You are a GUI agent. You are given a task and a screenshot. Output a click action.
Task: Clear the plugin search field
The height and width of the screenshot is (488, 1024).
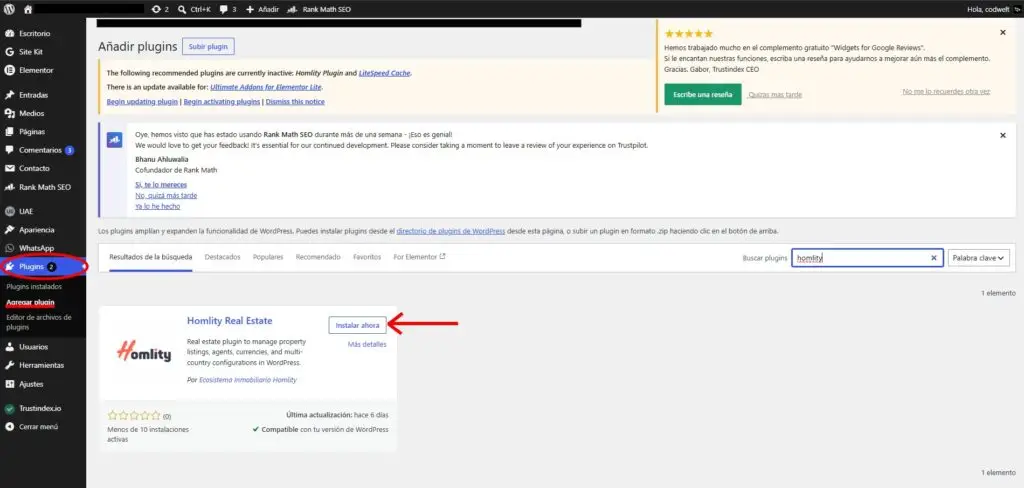pos(933,258)
